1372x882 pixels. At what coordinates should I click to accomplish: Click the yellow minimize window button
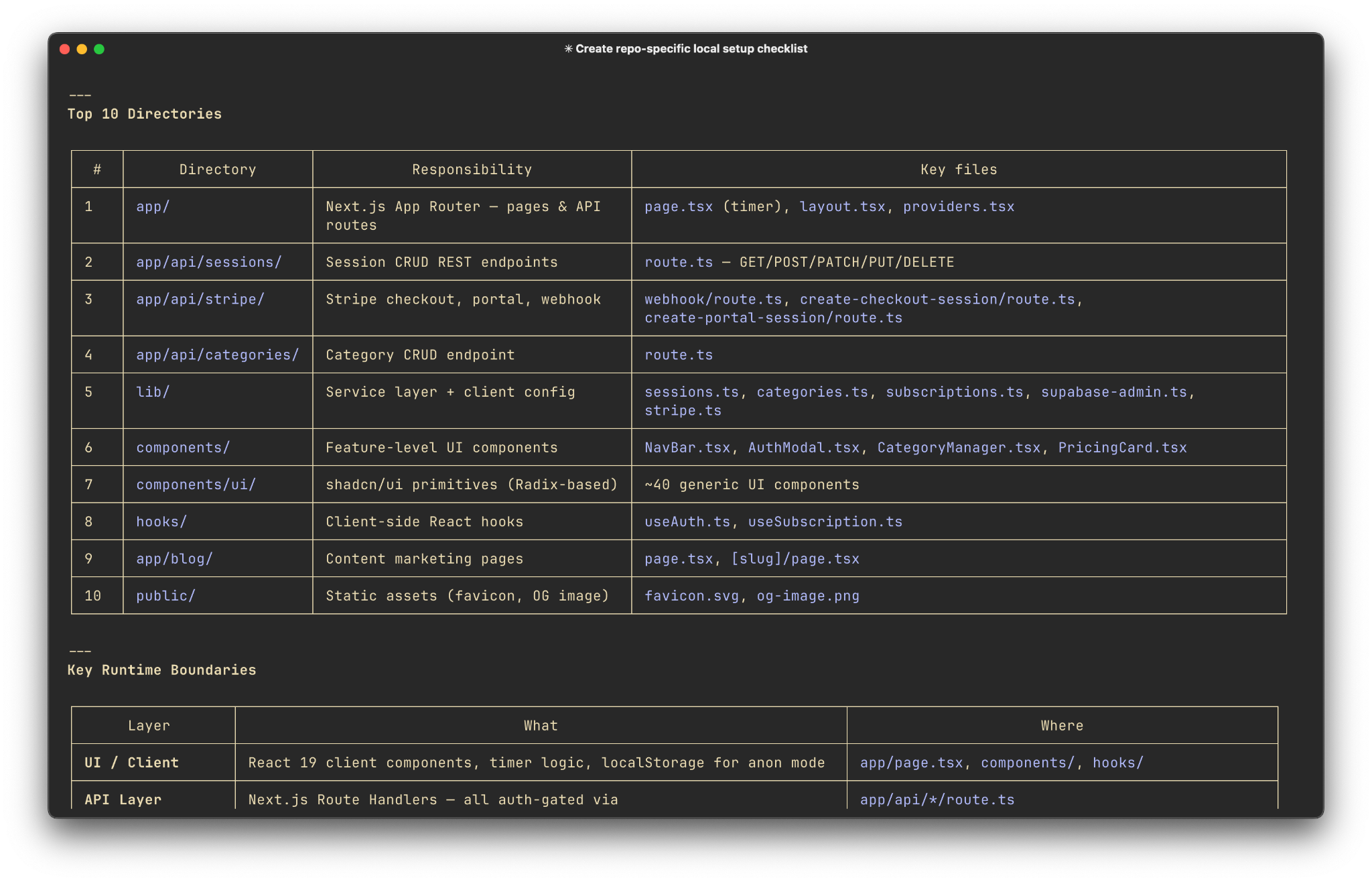click(82, 49)
